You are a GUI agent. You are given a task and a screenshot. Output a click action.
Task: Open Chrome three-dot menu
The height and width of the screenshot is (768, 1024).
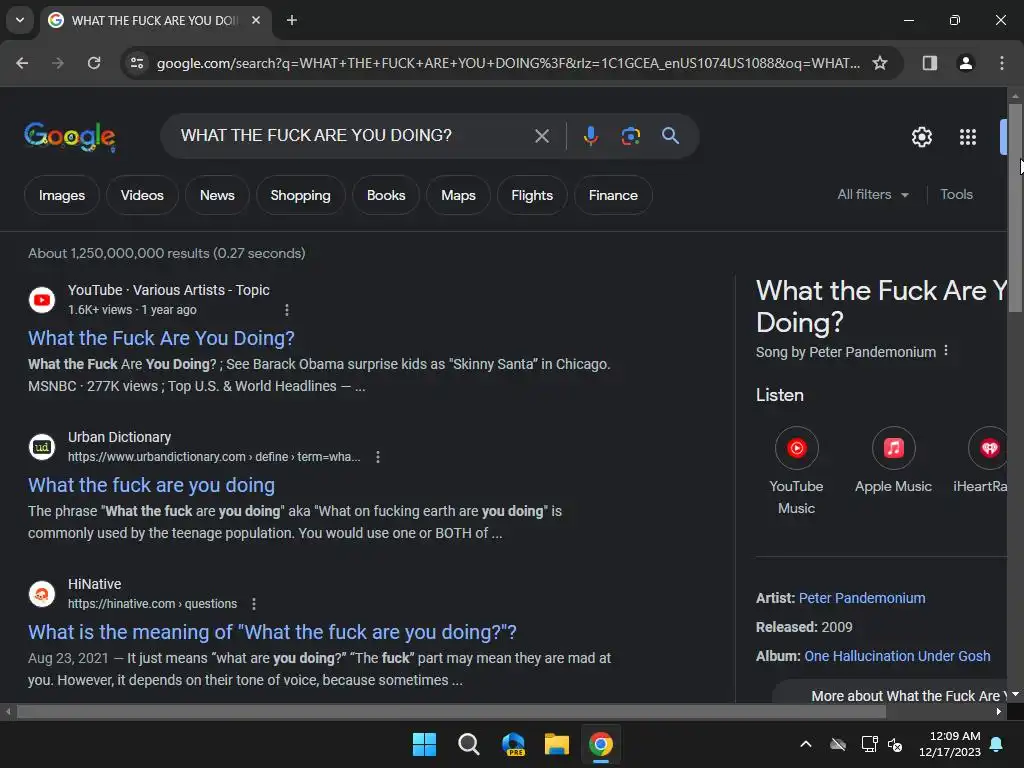(1001, 63)
